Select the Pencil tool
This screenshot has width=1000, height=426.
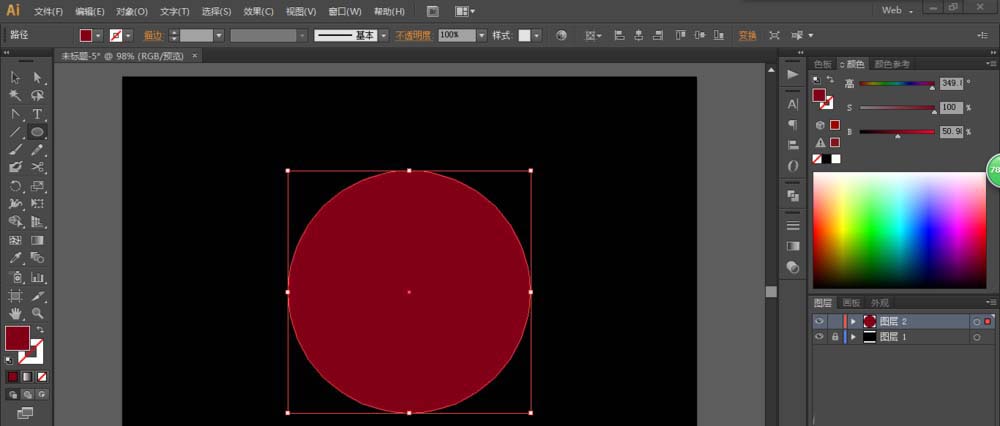(x=38, y=150)
